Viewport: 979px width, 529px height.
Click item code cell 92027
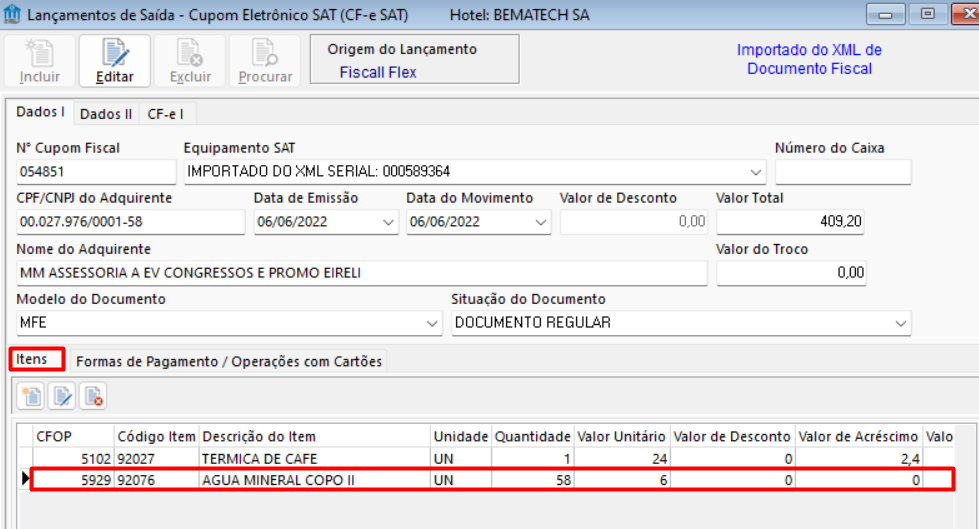[x=157, y=459]
